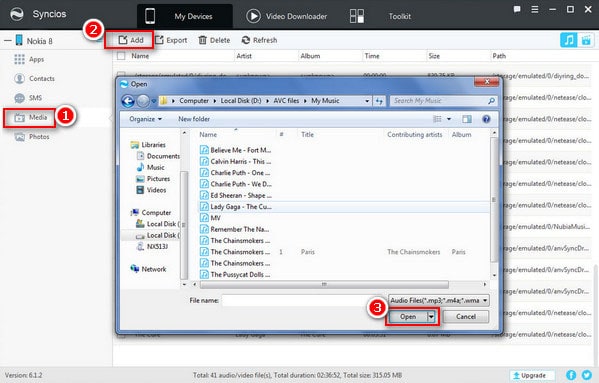Select Pictures library
Screen dimensions: 599x383
tap(153, 179)
